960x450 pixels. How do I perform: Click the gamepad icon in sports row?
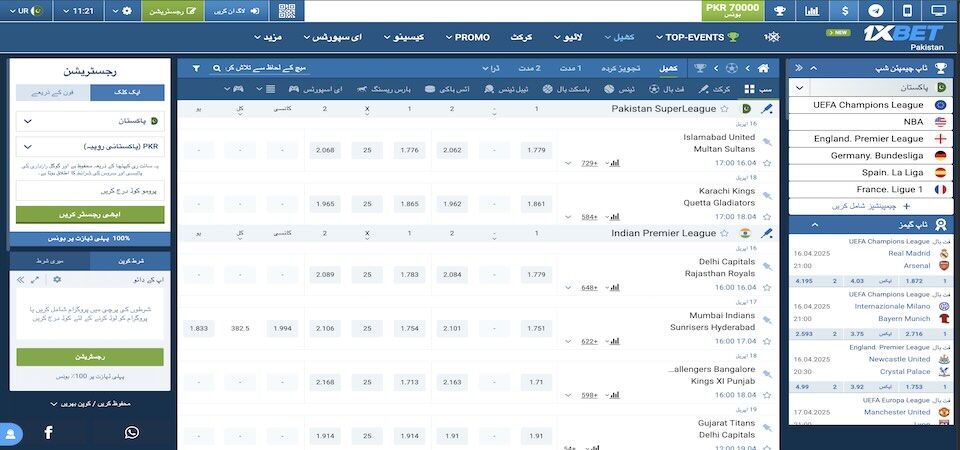coord(238,89)
